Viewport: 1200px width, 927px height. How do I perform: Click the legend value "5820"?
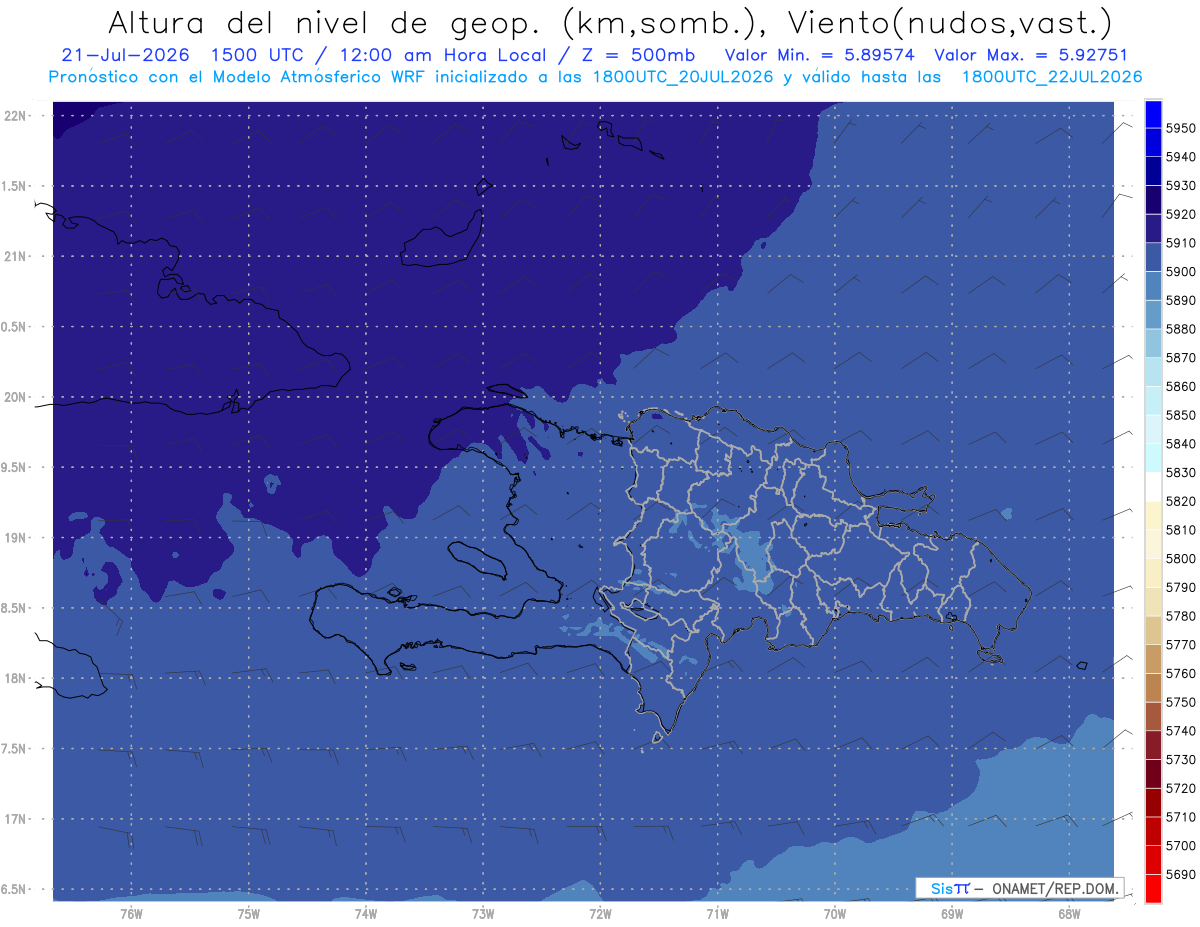(x=1180, y=501)
